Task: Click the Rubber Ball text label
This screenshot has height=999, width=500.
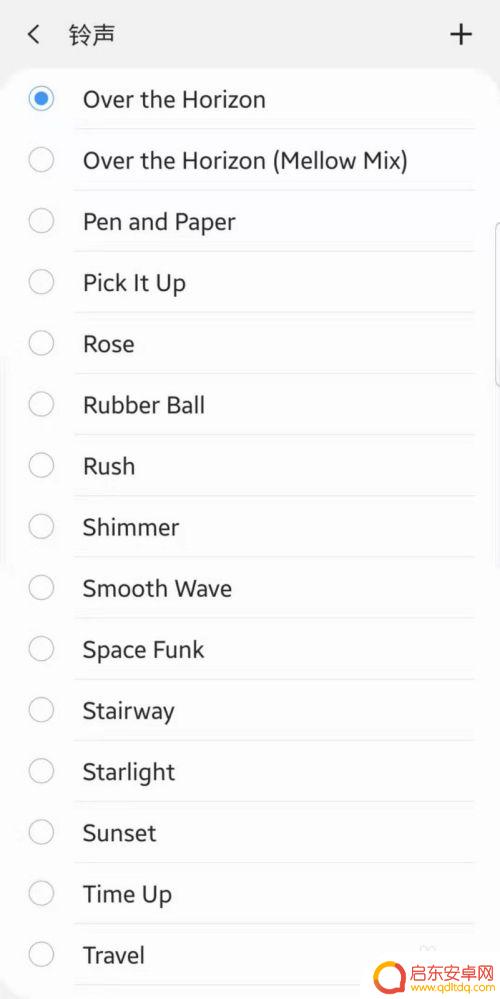Action: point(144,405)
